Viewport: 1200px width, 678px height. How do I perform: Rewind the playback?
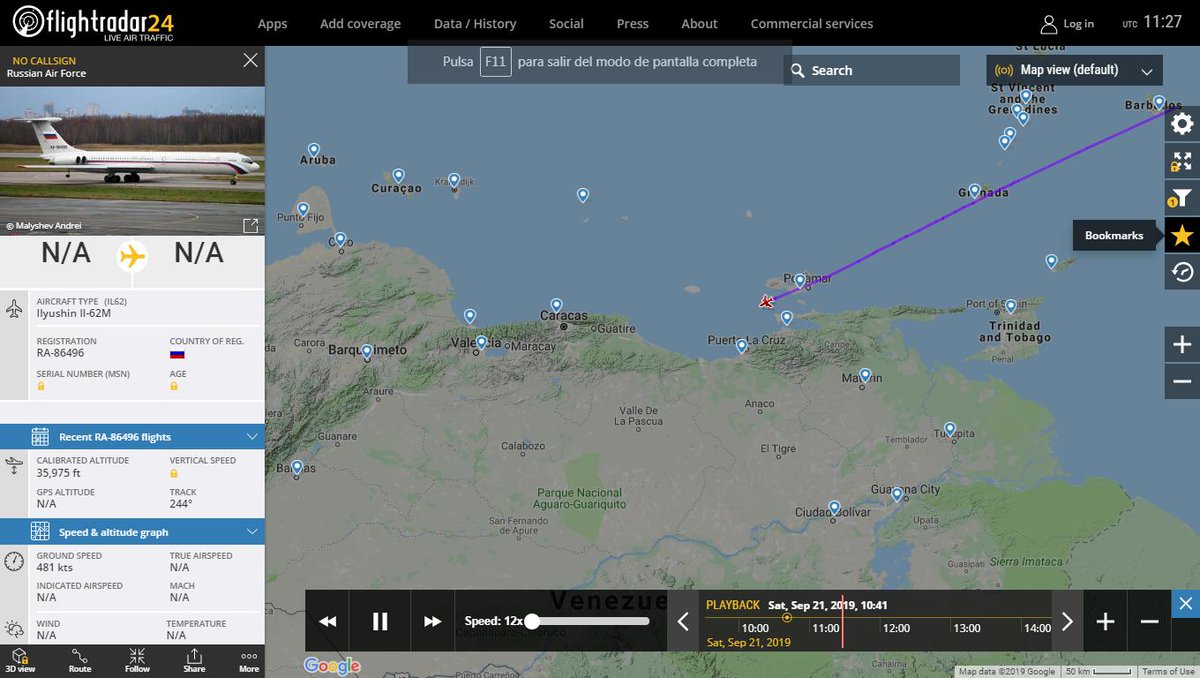[x=328, y=622]
